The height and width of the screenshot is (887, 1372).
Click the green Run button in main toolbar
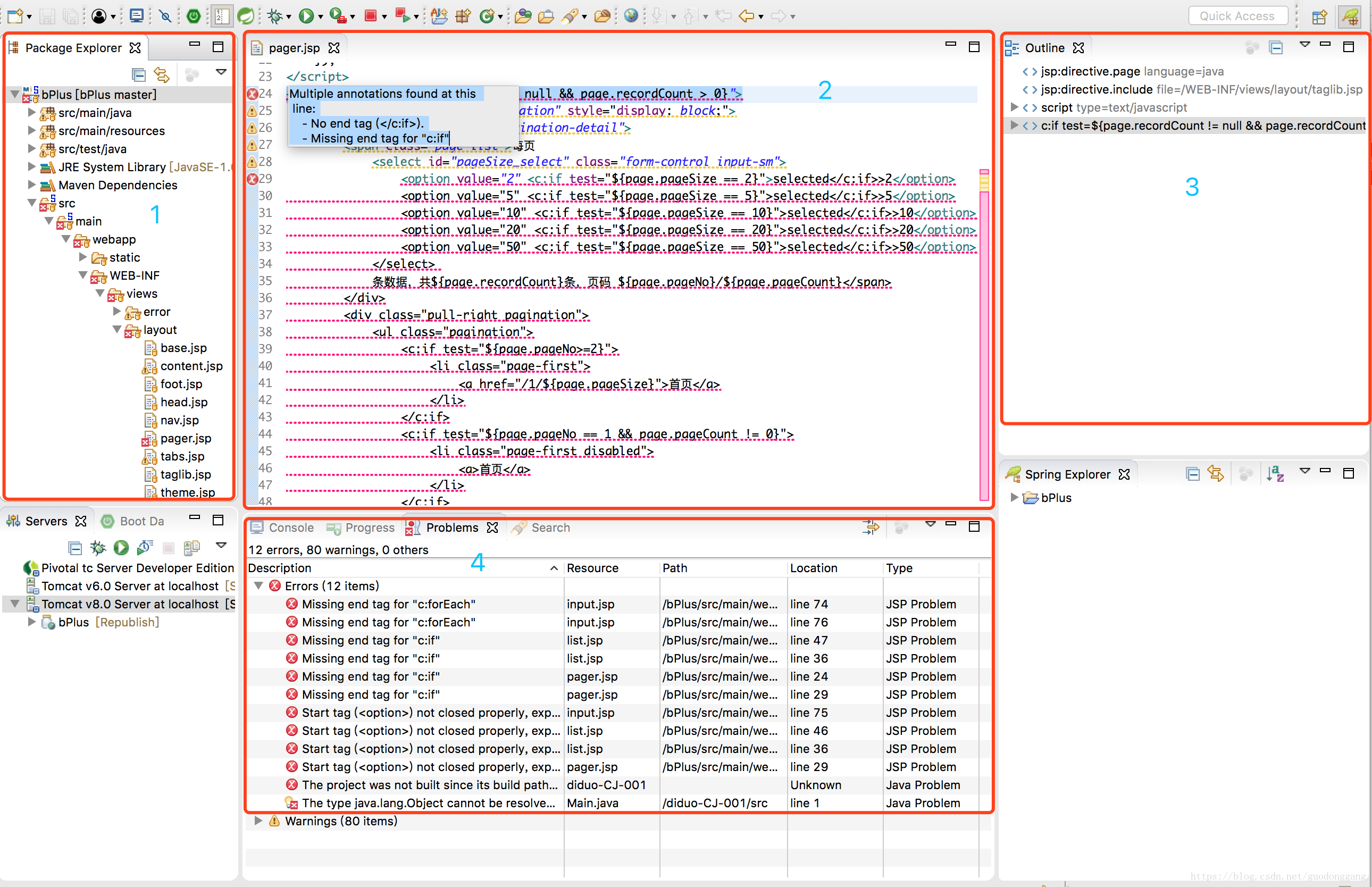[306, 15]
